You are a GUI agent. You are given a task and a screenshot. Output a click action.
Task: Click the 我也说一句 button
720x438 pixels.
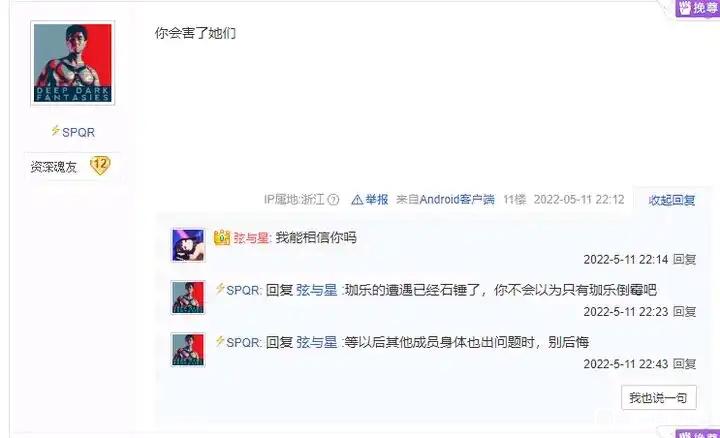pyautogui.click(x=658, y=398)
